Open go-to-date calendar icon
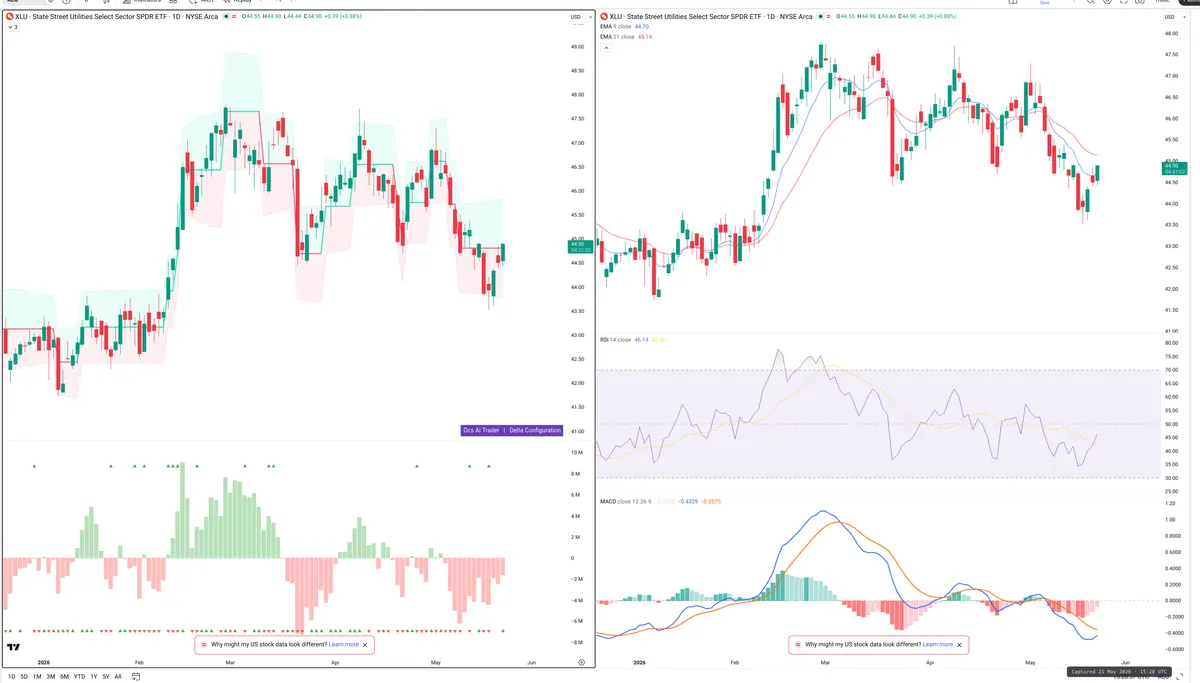Viewport: 1200px width, 683px height. point(136,676)
